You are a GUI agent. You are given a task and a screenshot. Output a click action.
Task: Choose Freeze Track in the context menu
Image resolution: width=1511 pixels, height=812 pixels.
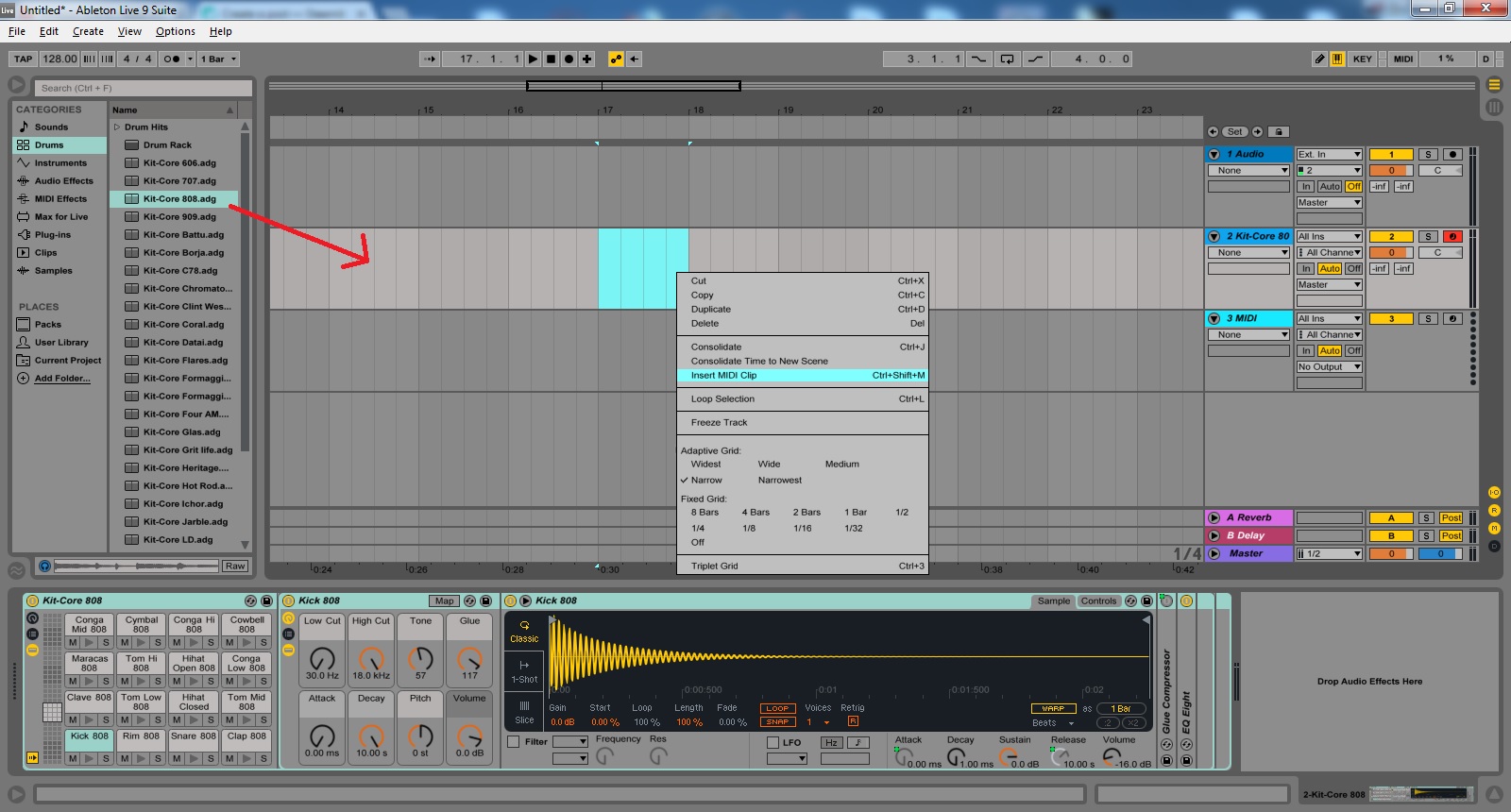(x=803, y=422)
